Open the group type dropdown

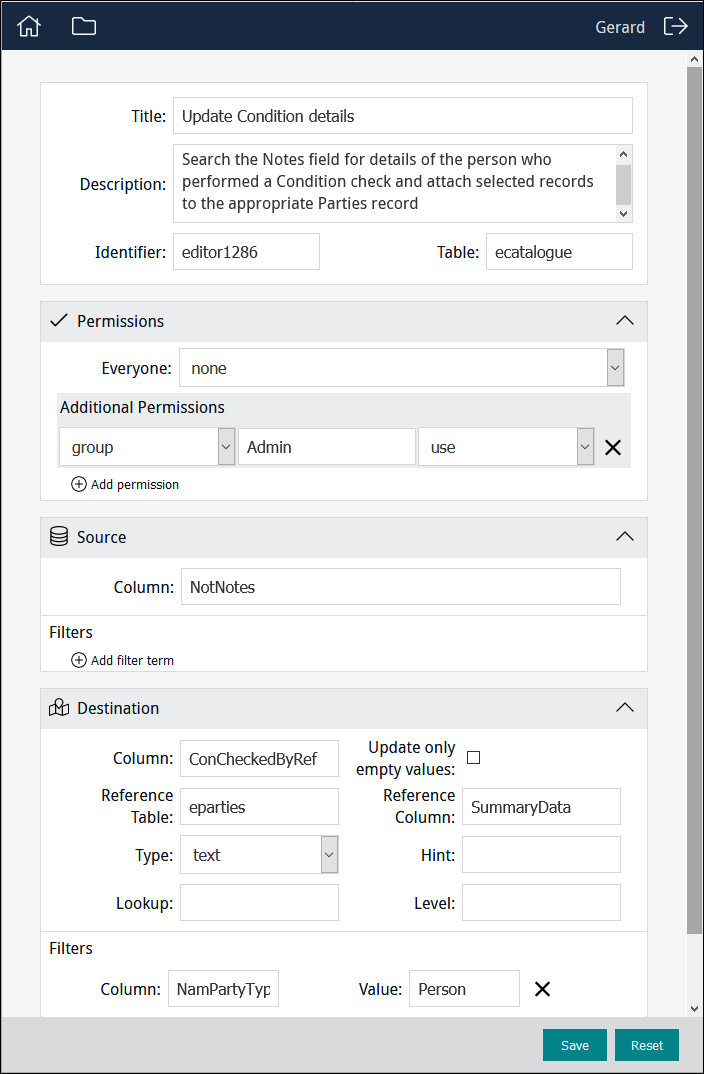226,447
